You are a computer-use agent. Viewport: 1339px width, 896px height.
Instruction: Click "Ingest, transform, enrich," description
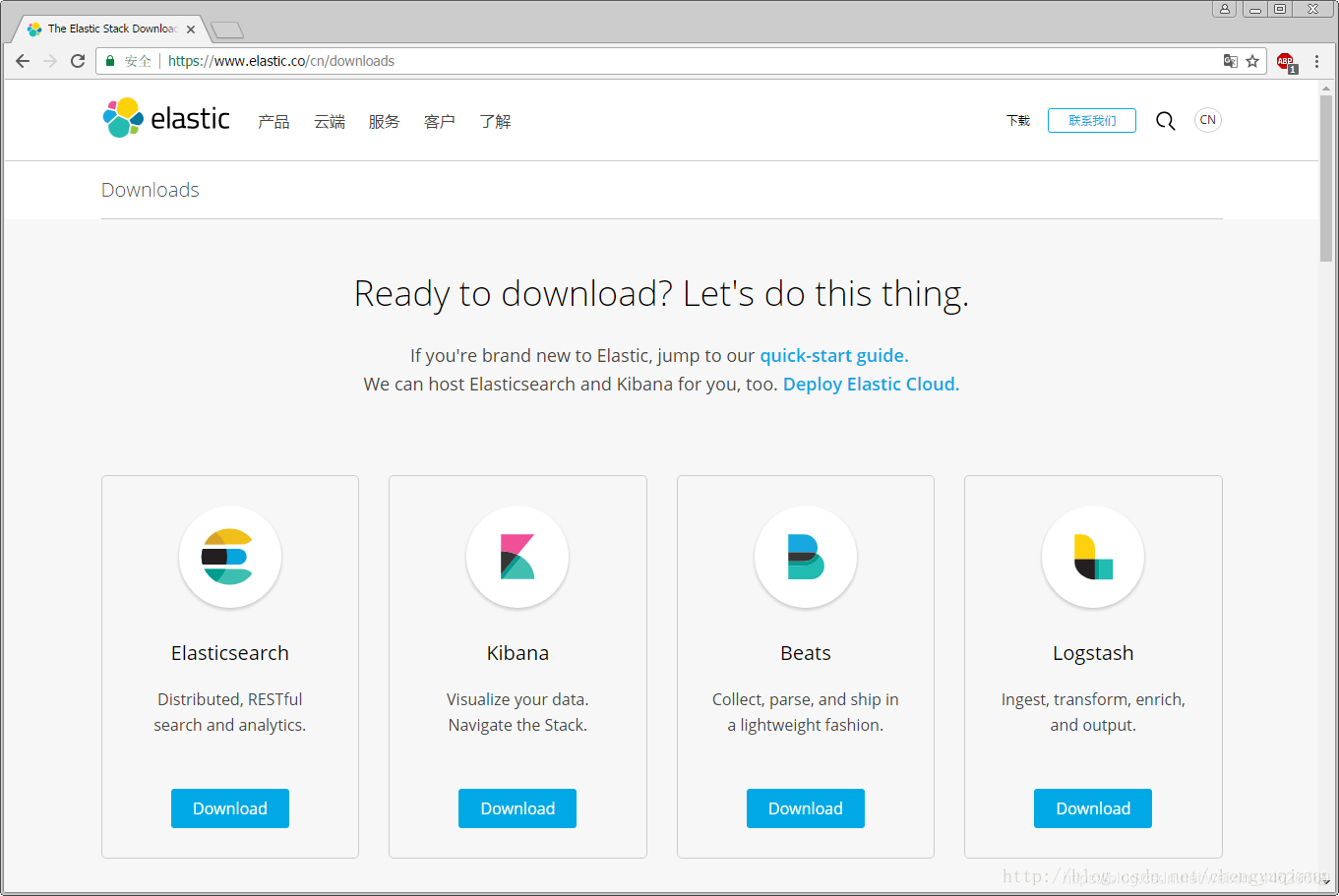[1093, 699]
